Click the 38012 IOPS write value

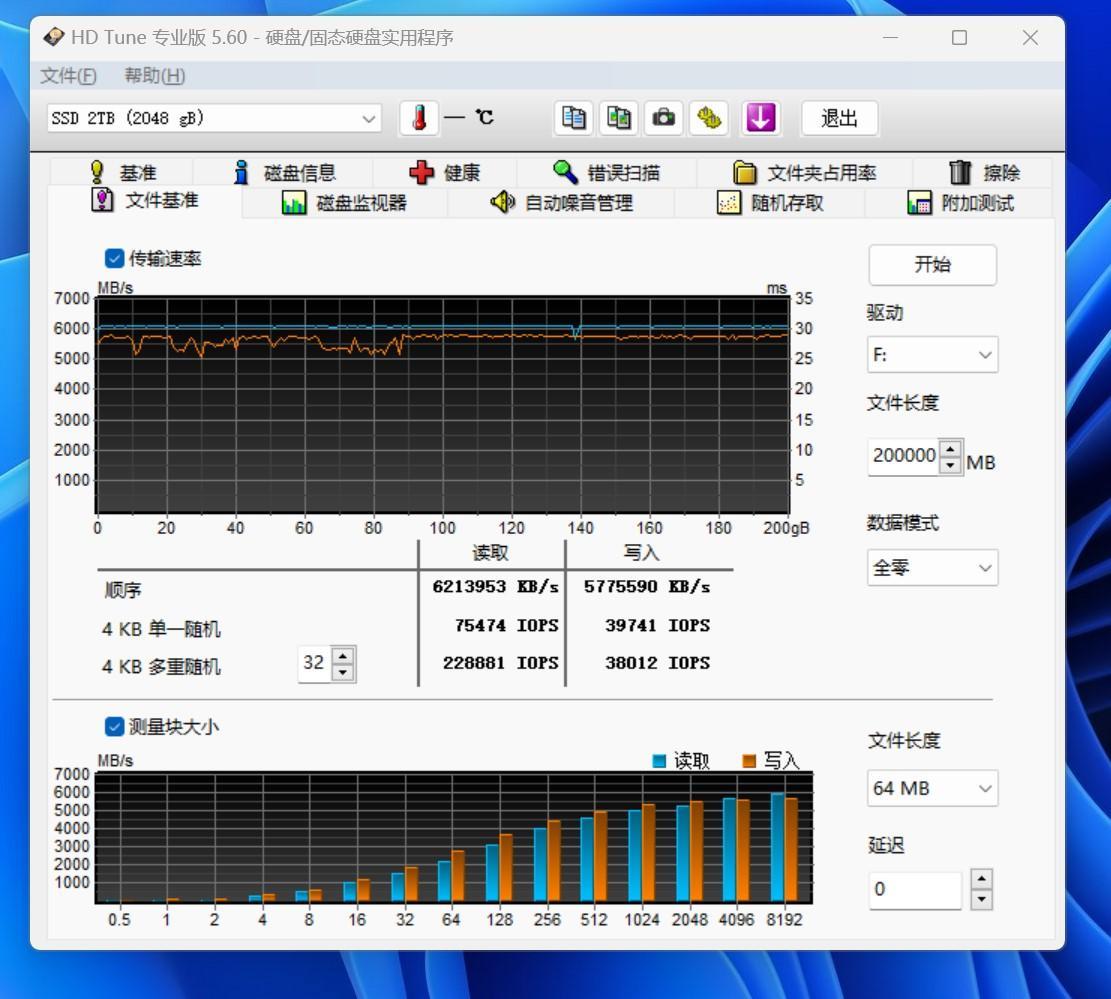click(658, 663)
